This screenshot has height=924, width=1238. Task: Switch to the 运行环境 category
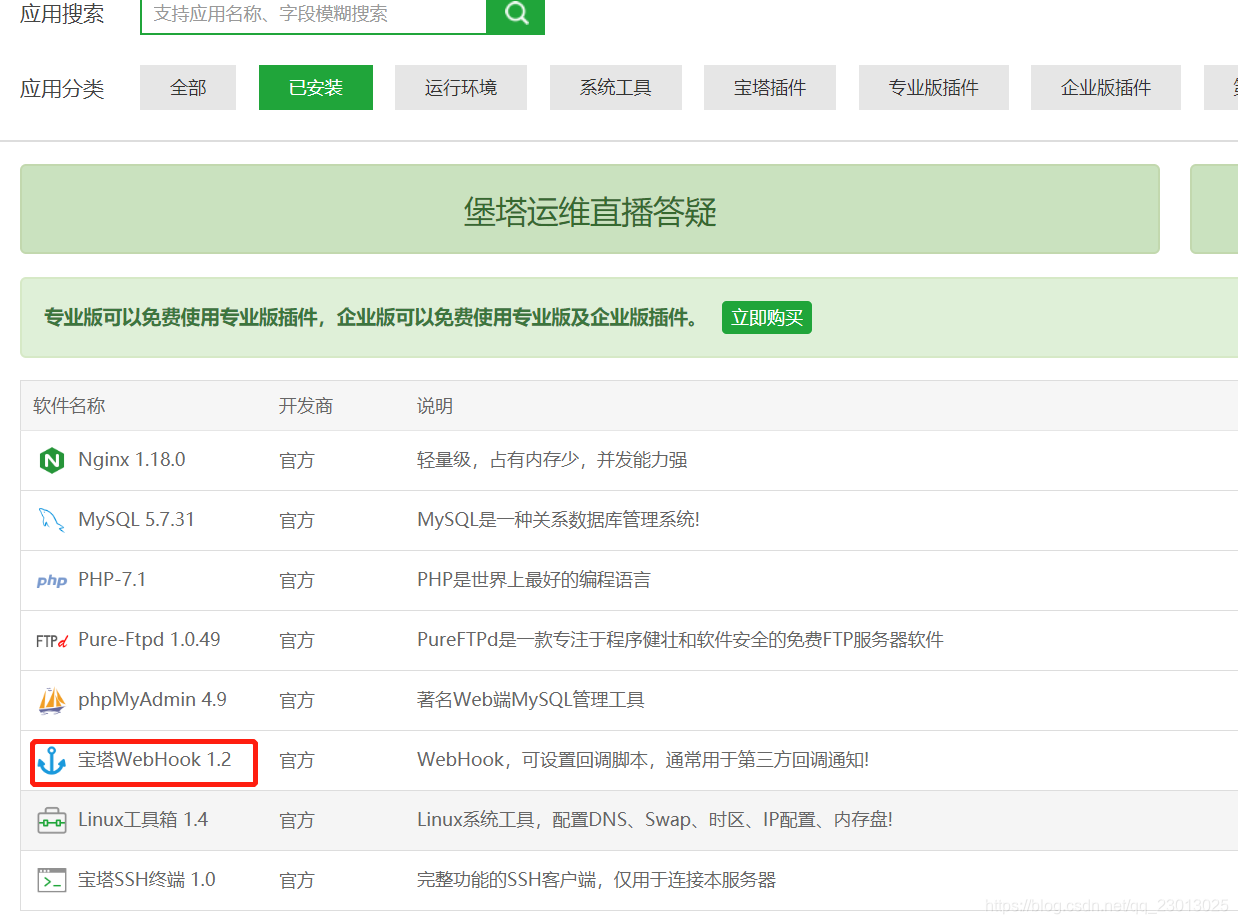click(x=461, y=88)
